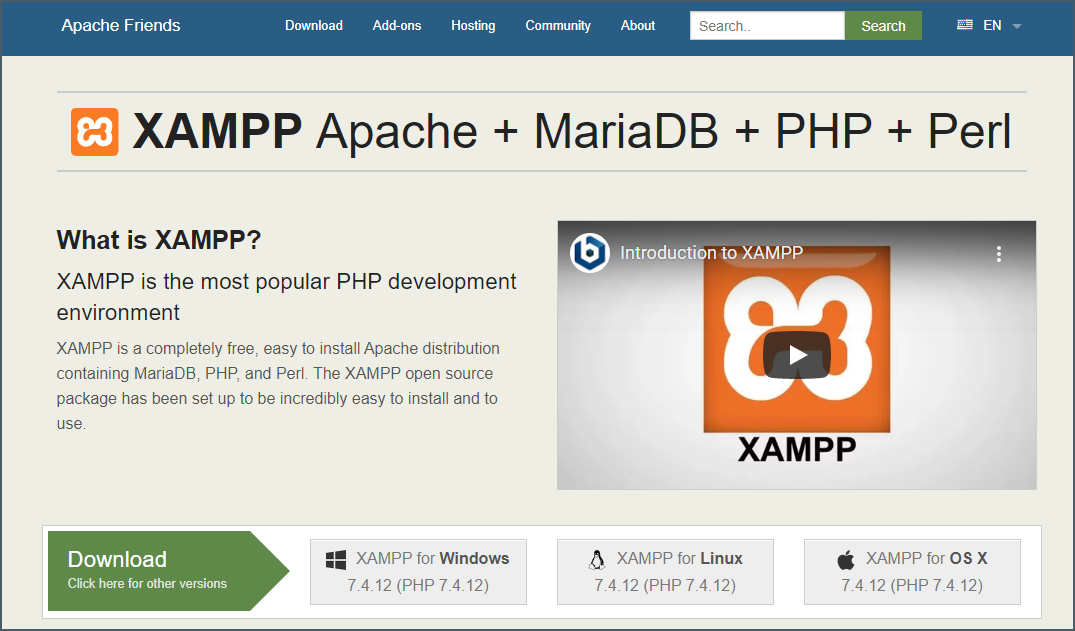
Task: Focus the Search input field
Action: (x=767, y=25)
